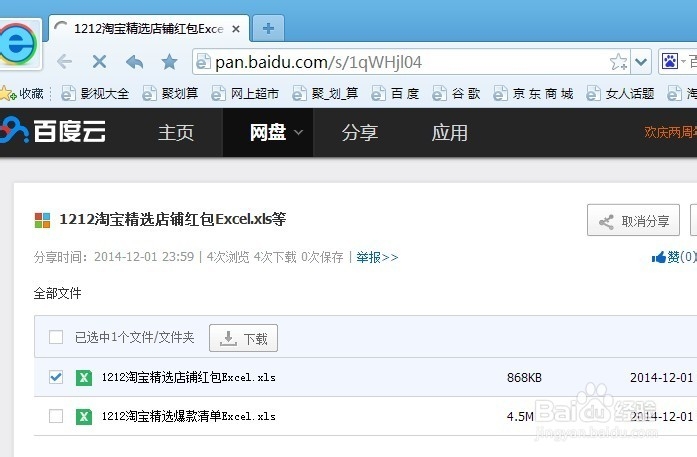Click the multicolor folder icon beside share title
This screenshot has height=457, width=697.
[43, 220]
